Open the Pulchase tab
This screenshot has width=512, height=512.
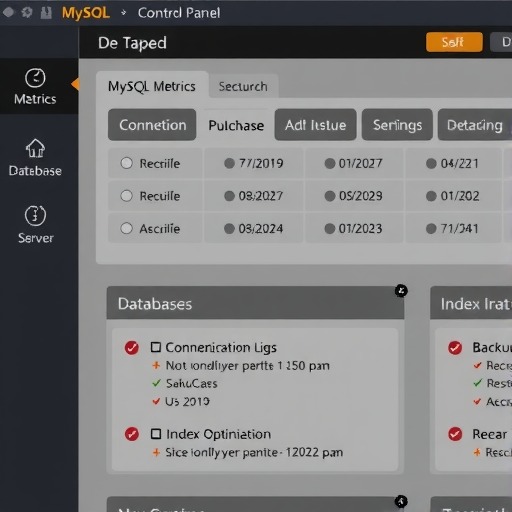pos(236,125)
